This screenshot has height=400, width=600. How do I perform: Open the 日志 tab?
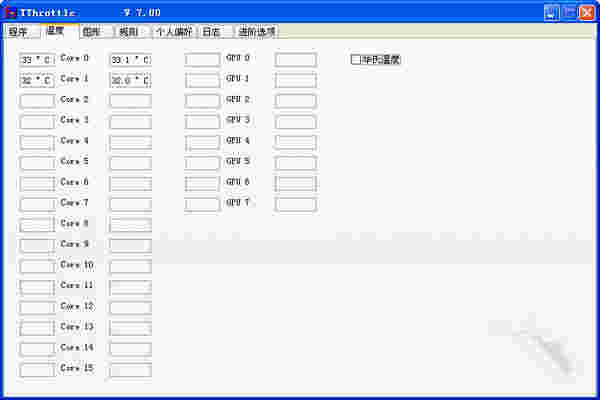click(215, 32)
